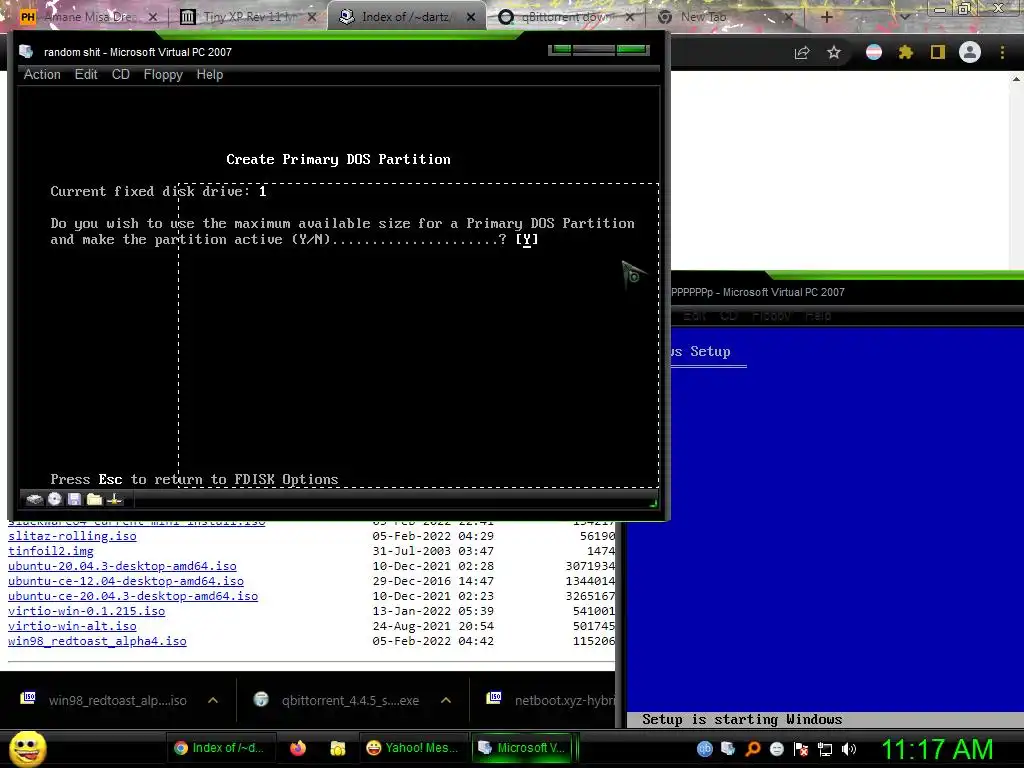Open the Chrome three-dot menu
The height and width of the screenshot is (768, 1024).
click(1002, 52)
